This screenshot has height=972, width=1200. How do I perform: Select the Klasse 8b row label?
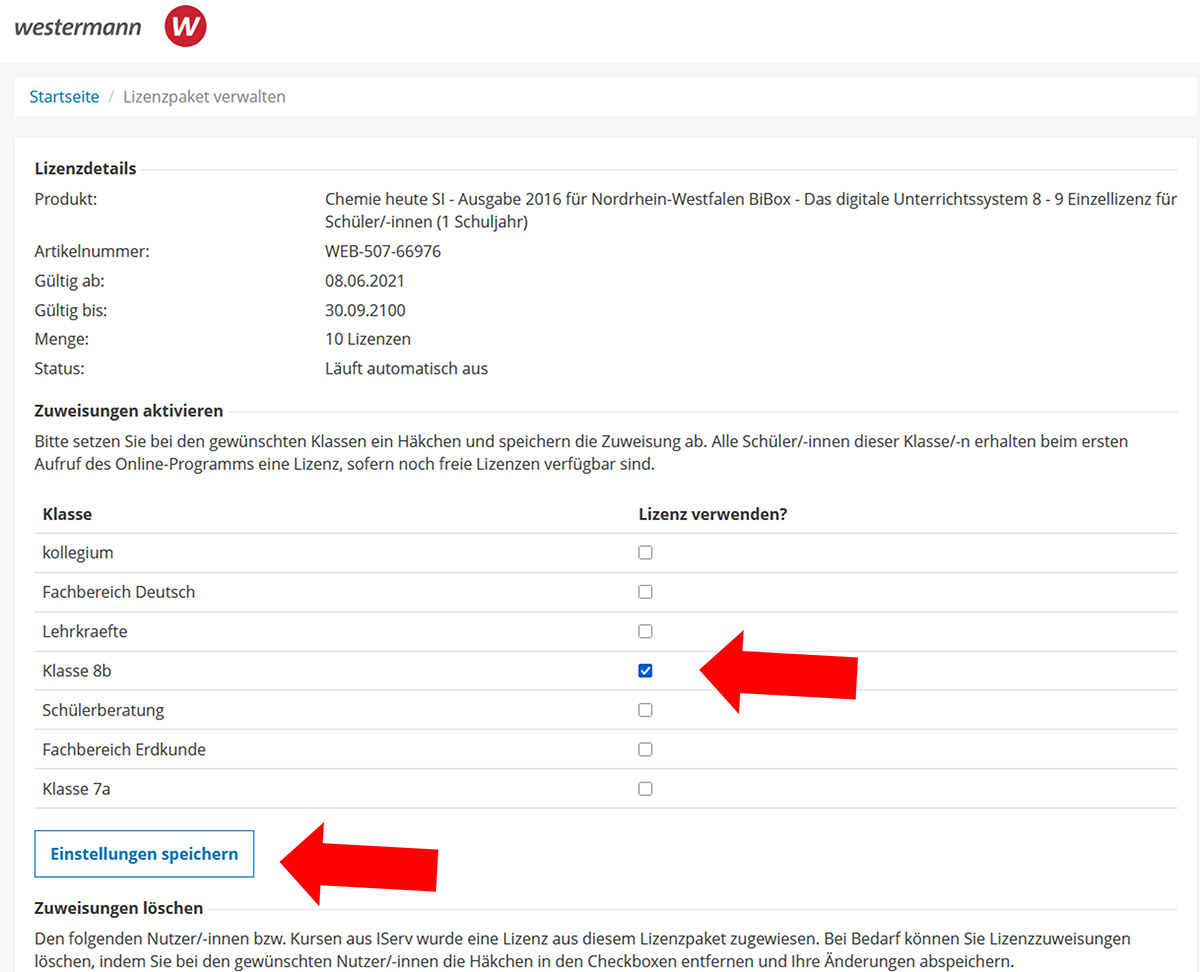tap(77, 671)
